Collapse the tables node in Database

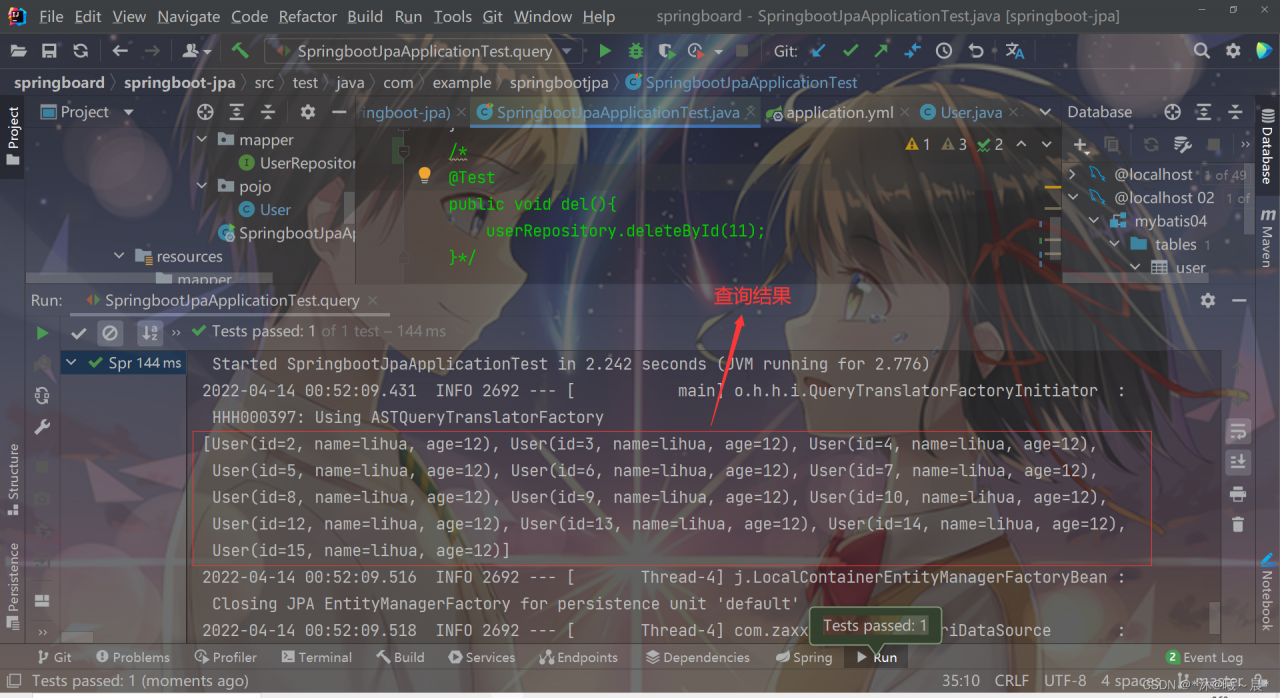coord(1115,244)
